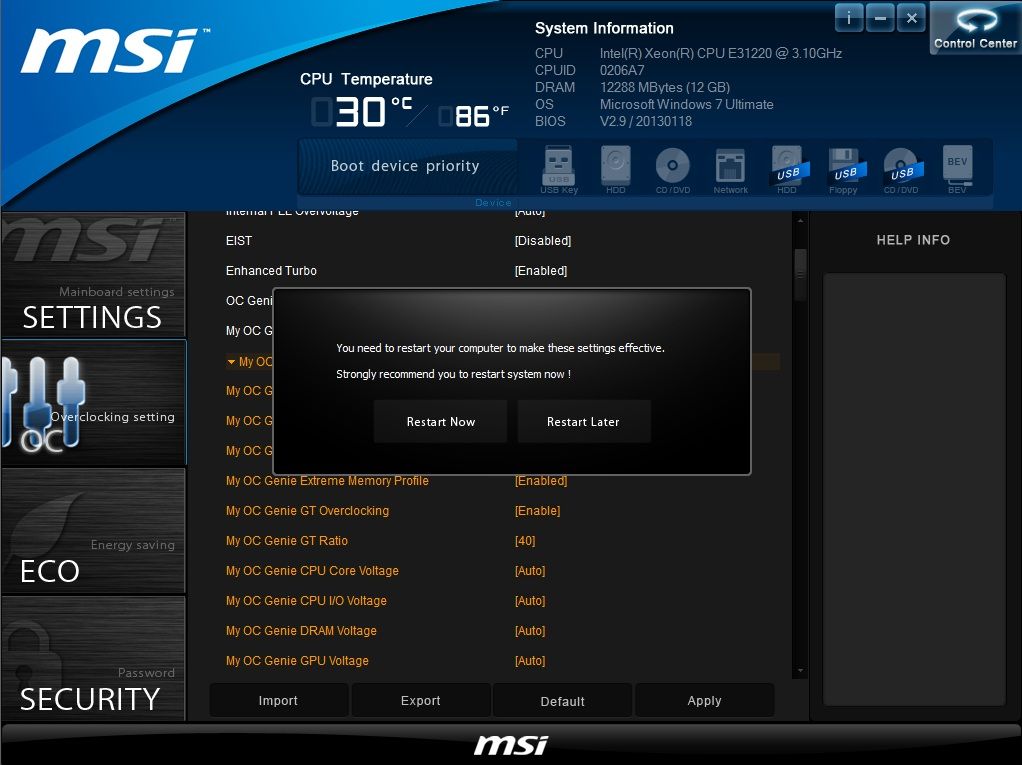Select My OC Genie GPU Voltage
Screen dimensions: 1022x765
coord(297,660)
